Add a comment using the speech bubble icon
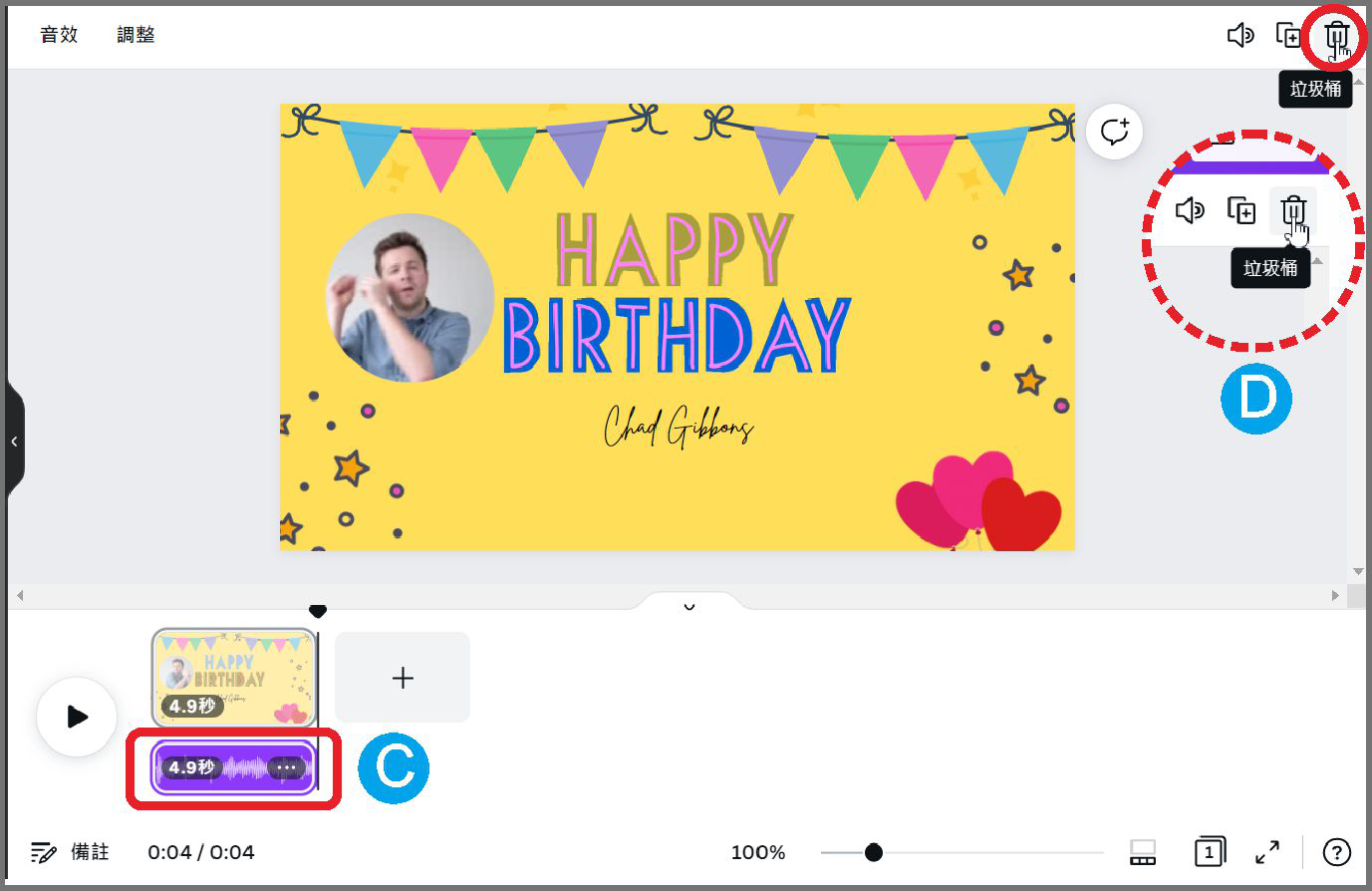 1114,132
